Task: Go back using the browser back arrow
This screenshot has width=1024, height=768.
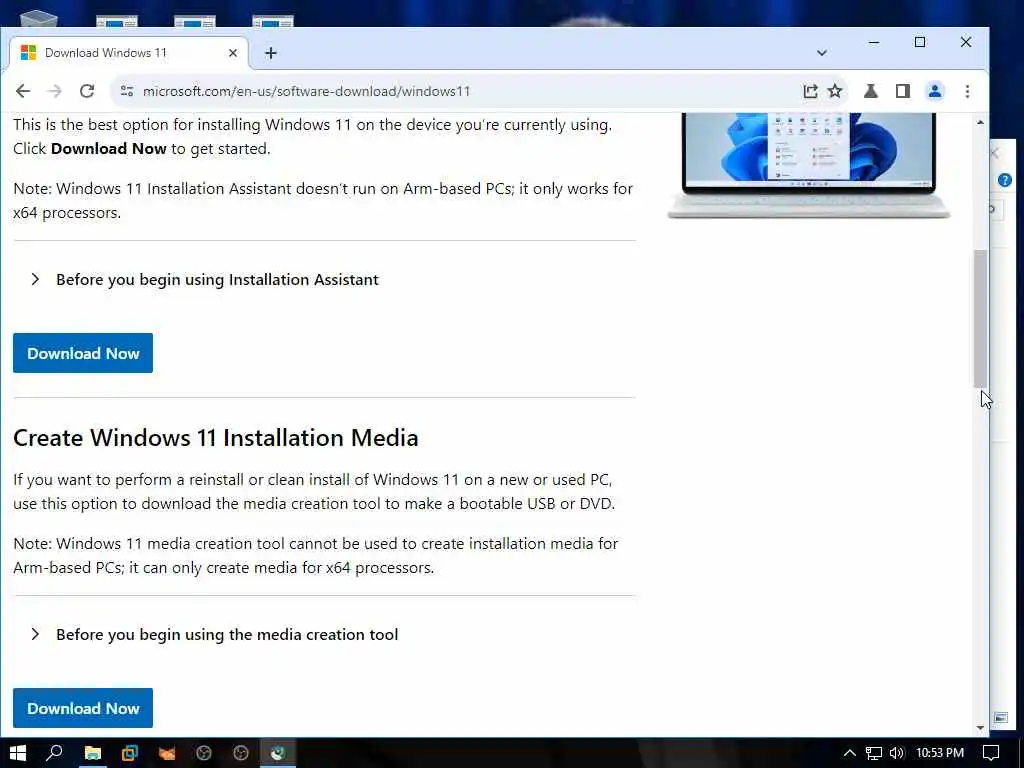Action: point(23,91)
